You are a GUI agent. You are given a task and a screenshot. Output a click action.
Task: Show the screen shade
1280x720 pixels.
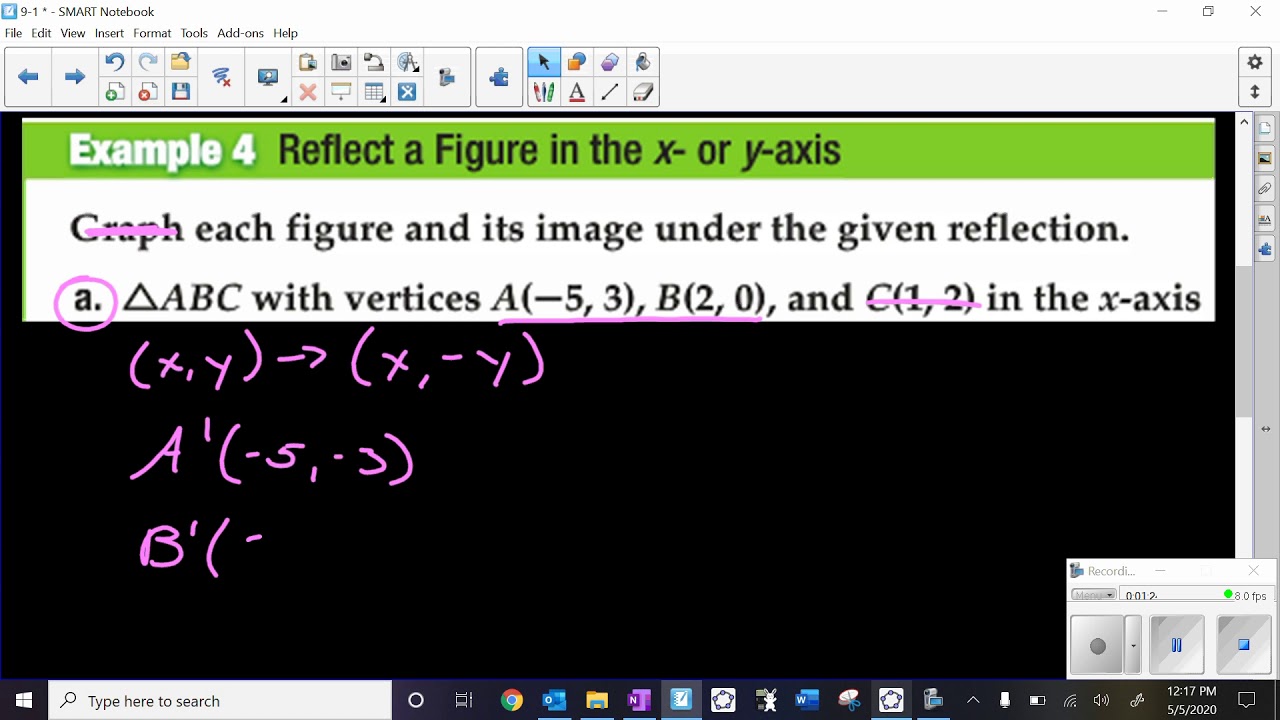coord(341,92)
